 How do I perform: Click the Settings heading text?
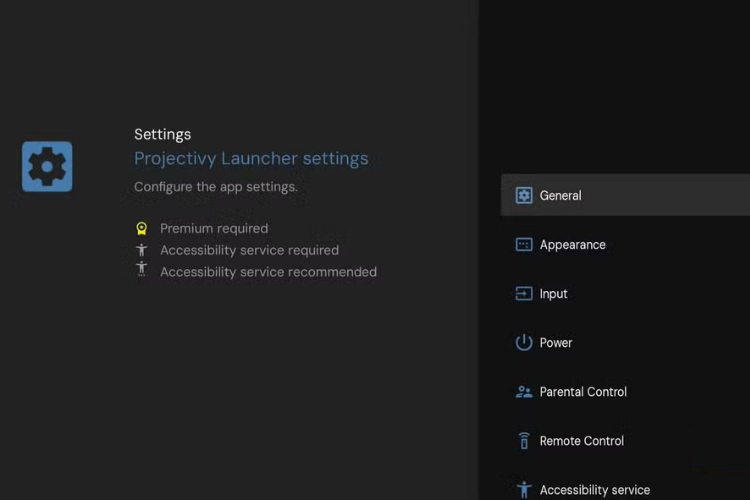163,134
